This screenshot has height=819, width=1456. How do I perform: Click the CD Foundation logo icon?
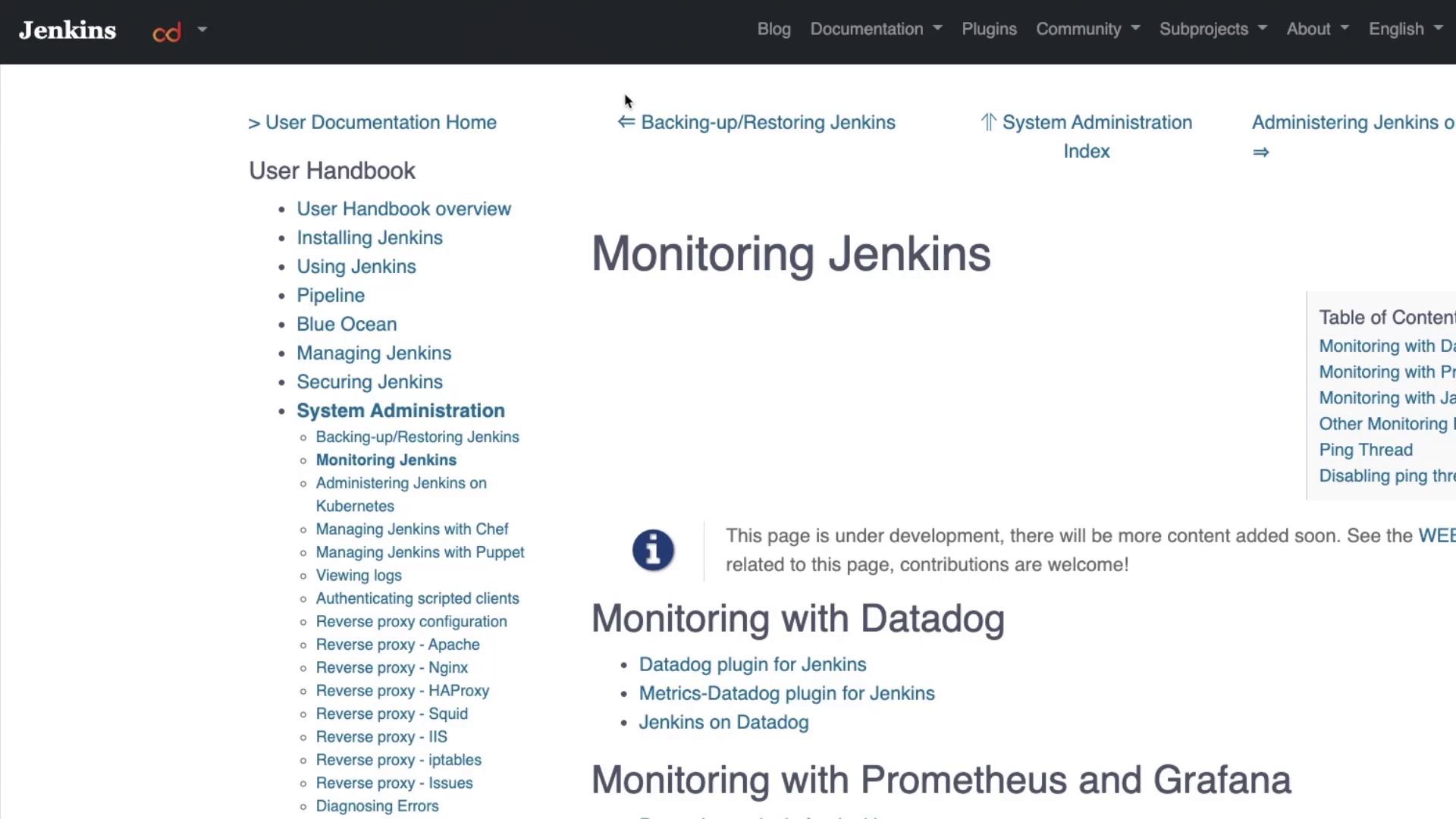point(167,32)
